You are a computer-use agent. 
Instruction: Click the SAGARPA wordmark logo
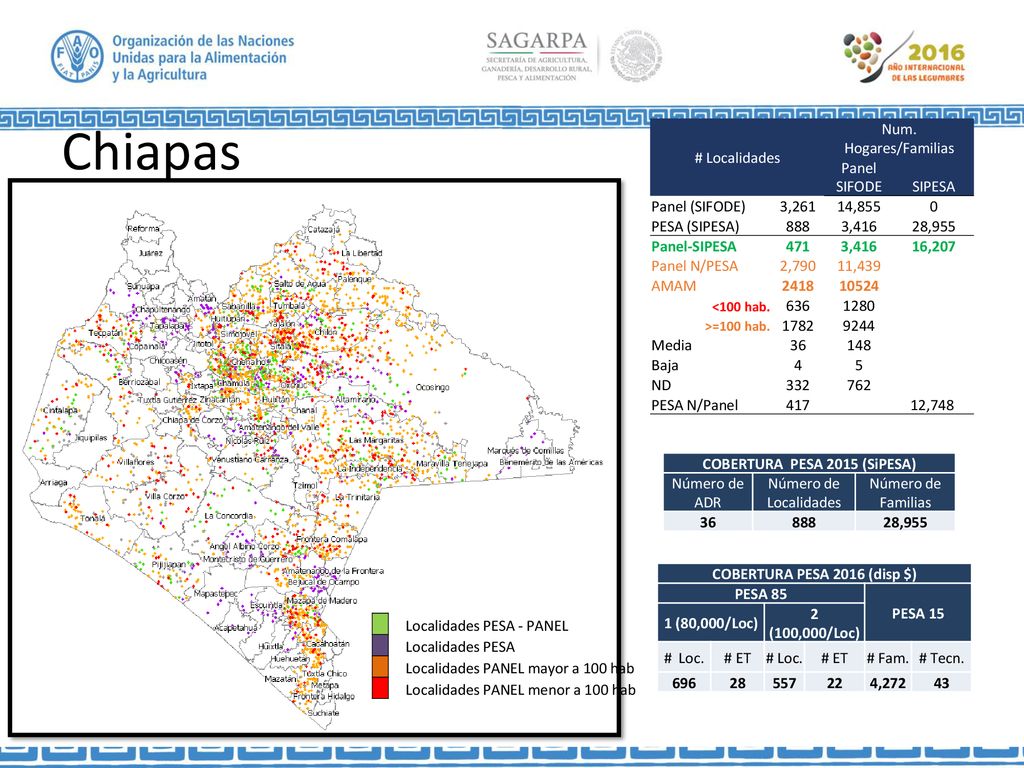pos(537,41)
